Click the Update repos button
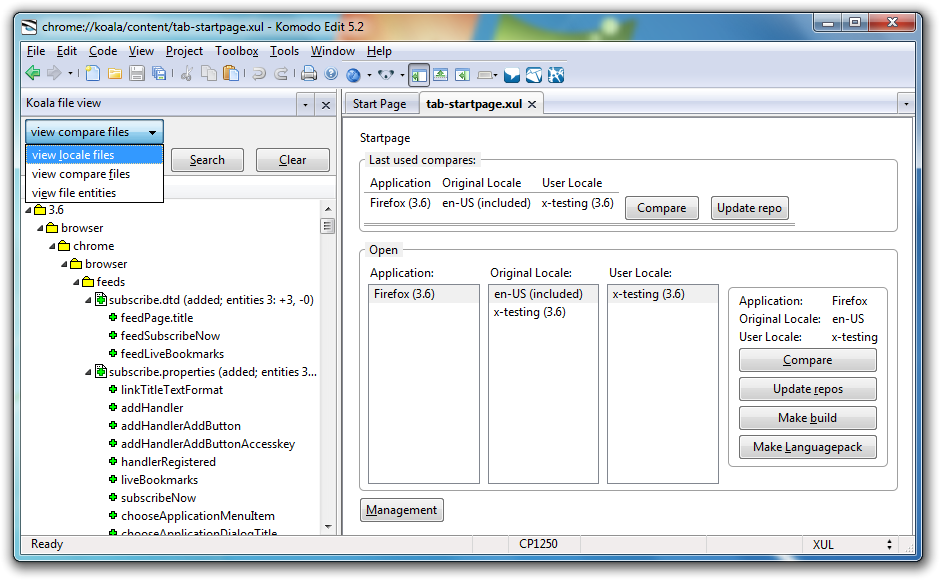Image resolution: width=940 pixels, height=581 pixels. tap(808, 389)
